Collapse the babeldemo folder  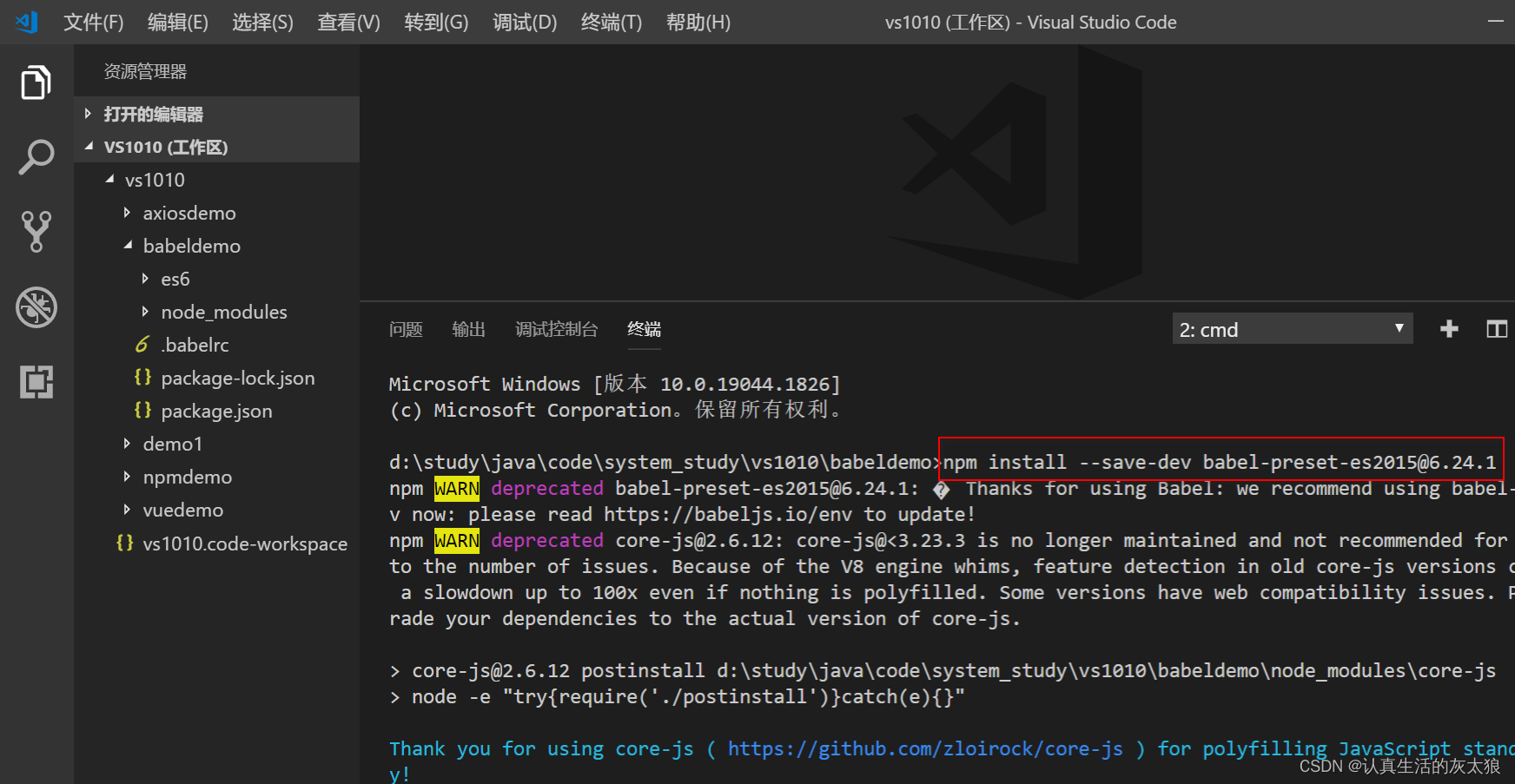128,246
